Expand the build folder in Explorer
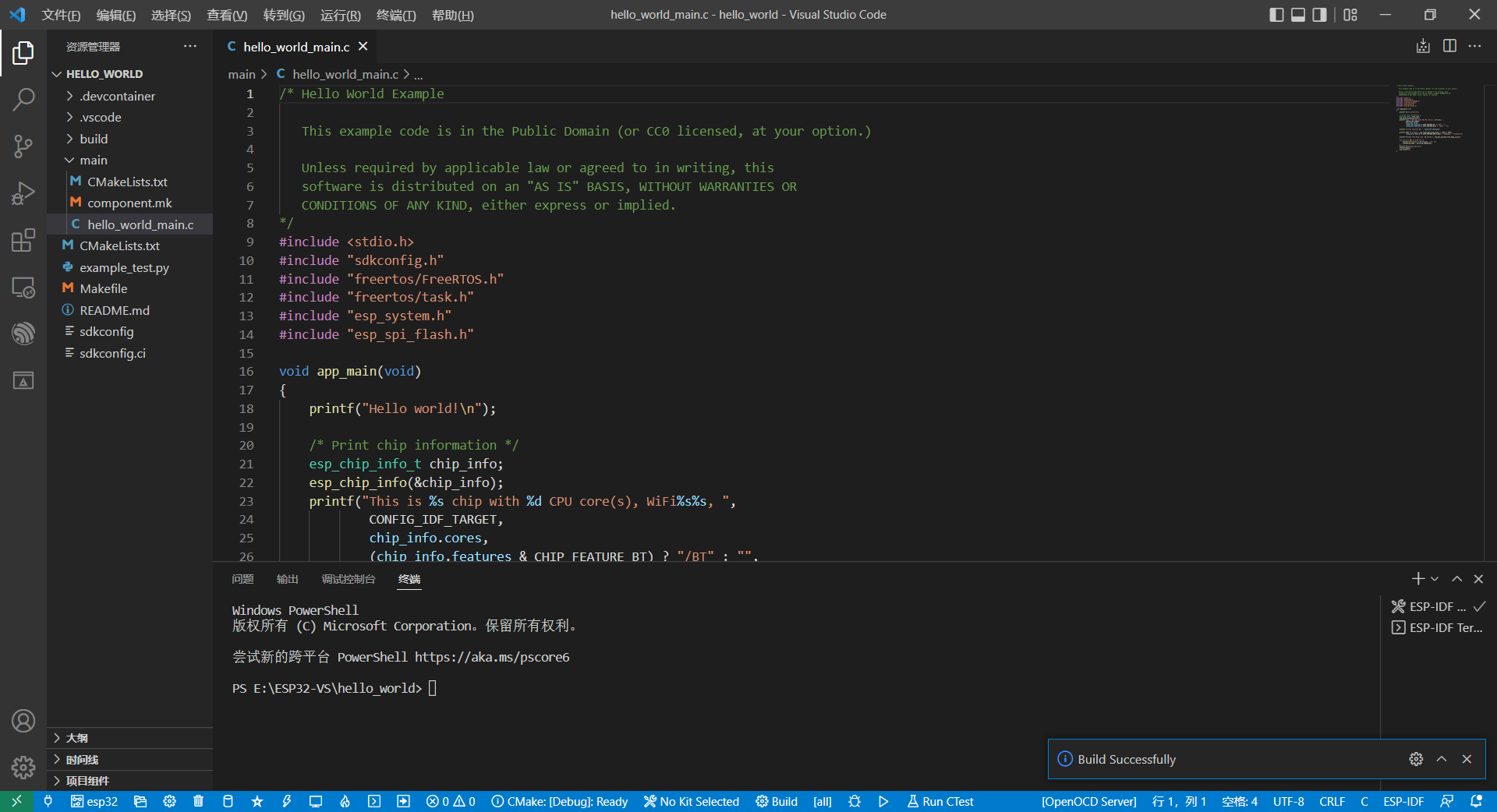 (95, 138)
